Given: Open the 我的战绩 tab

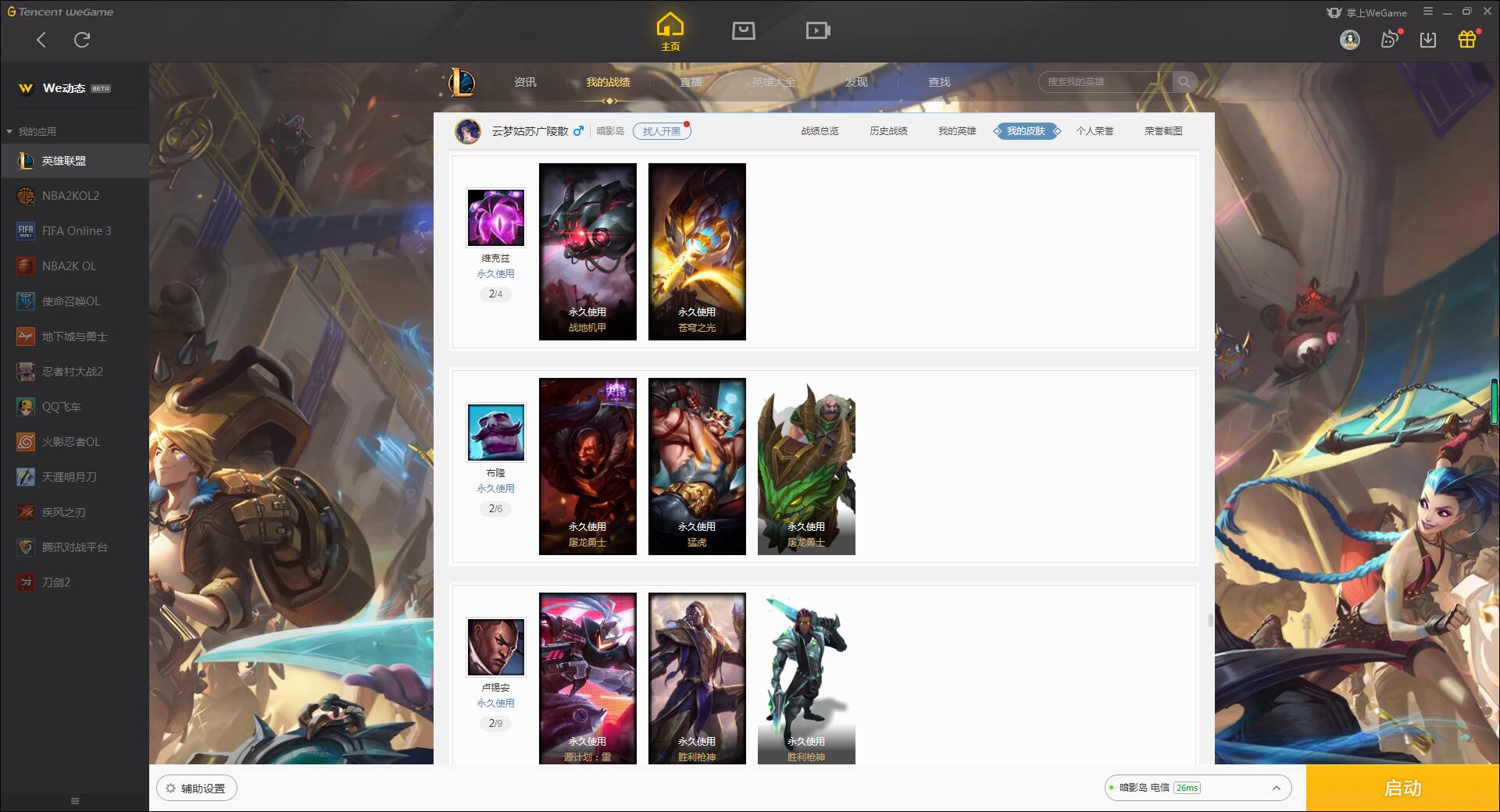Looking at the screenshot, I should (608, 82).
